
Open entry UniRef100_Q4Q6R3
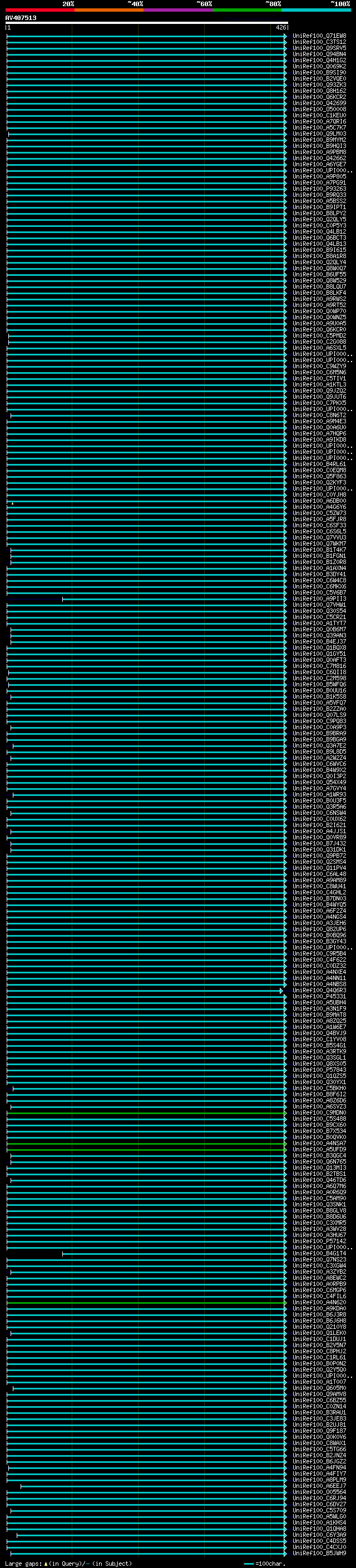pos(319,991)
